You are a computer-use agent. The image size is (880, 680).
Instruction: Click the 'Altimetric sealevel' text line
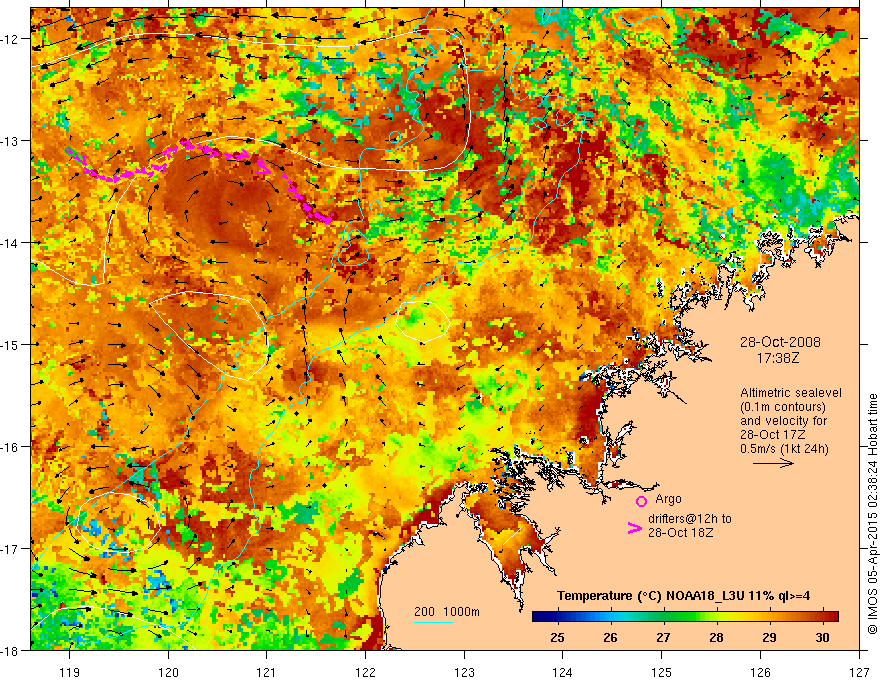(x=791, y=393)
